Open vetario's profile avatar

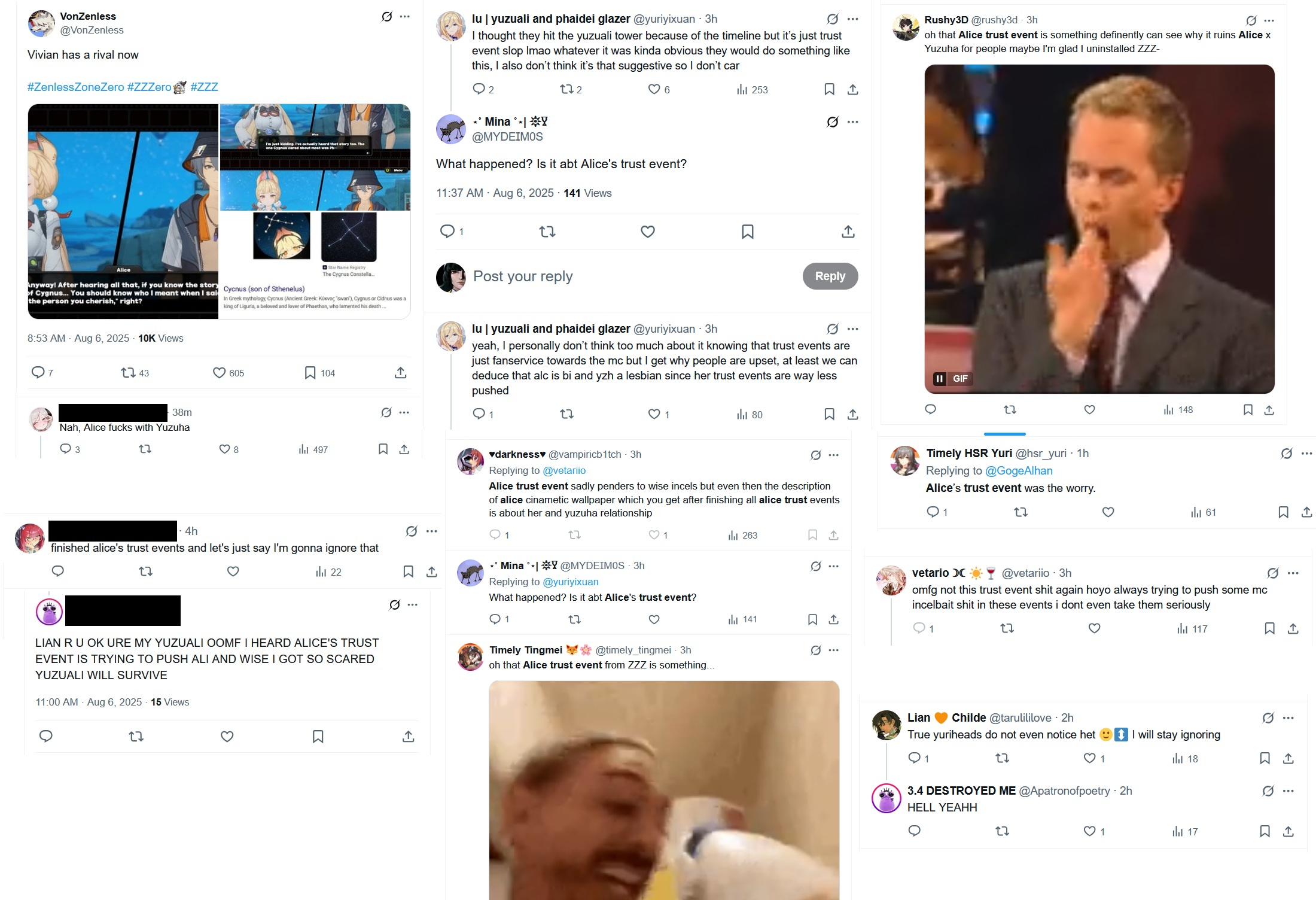pyautogui.click(x=891, y=580)
